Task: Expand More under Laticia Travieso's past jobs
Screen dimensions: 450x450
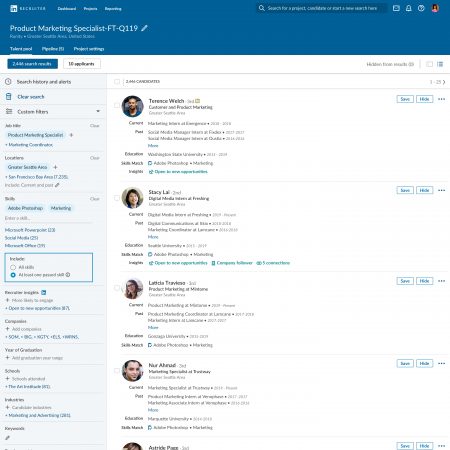Action: pyautogui.click(x=153, y=328)
